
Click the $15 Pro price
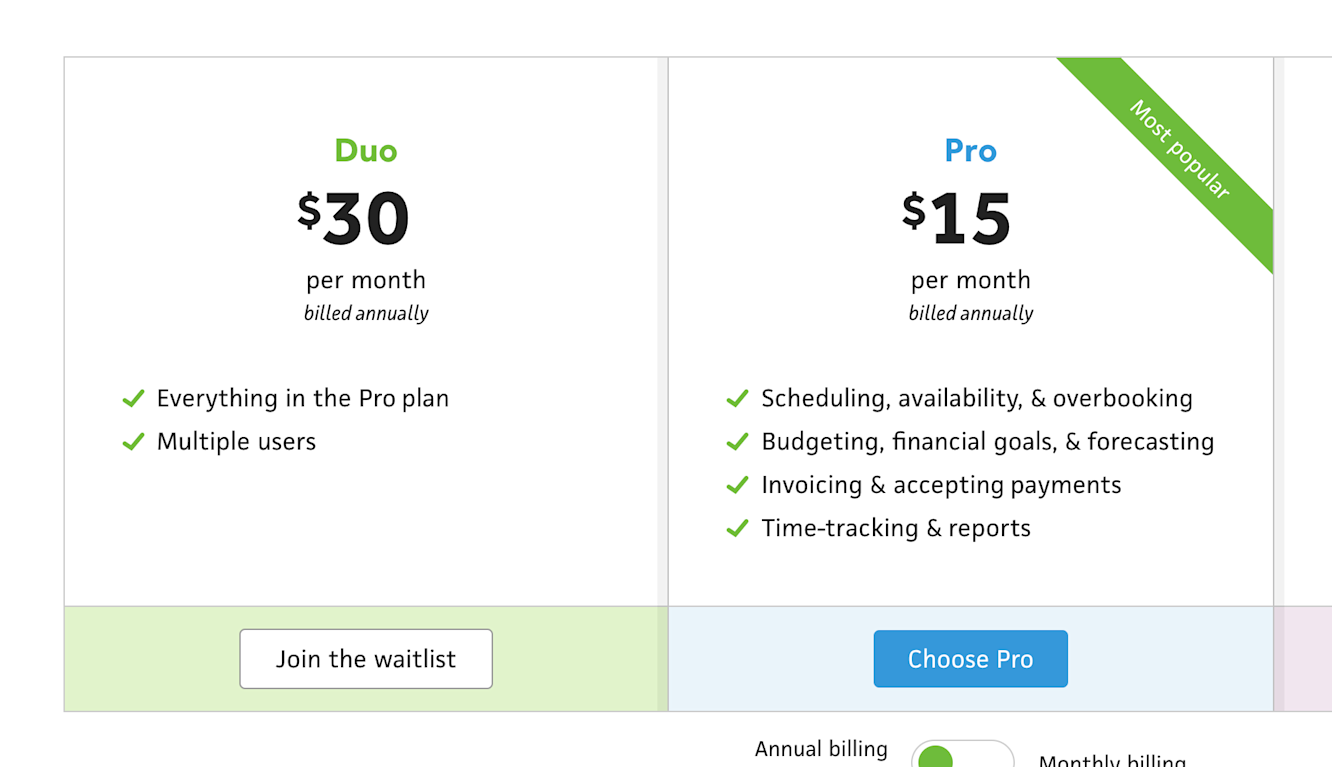click(957, 219)
